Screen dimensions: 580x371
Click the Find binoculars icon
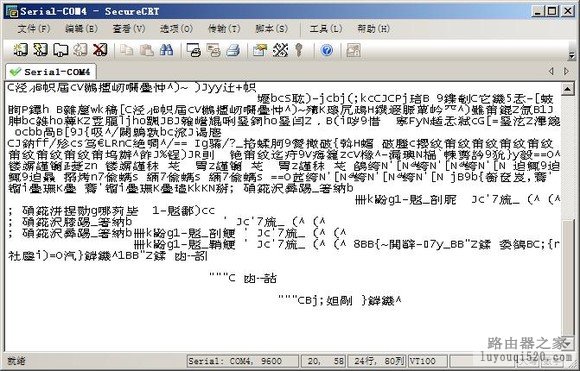pyautogui.click(x=166, y=50)
